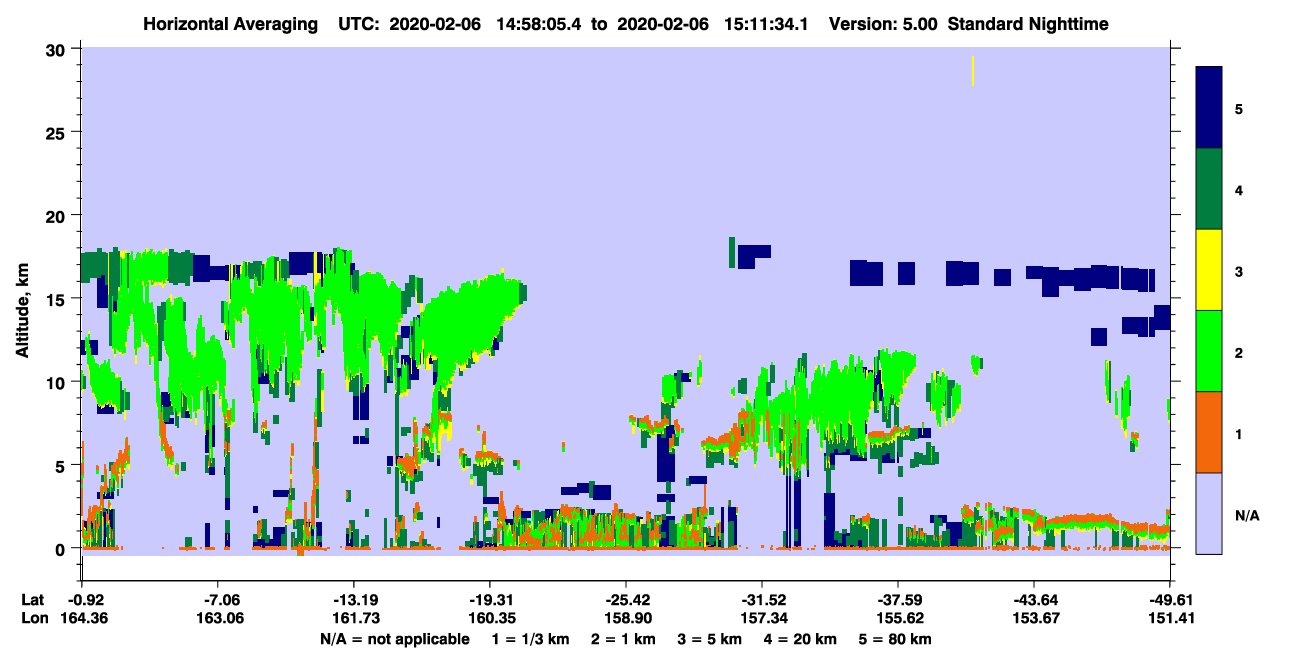Click the yellow streak near 29 km altitude

point(972,70)
